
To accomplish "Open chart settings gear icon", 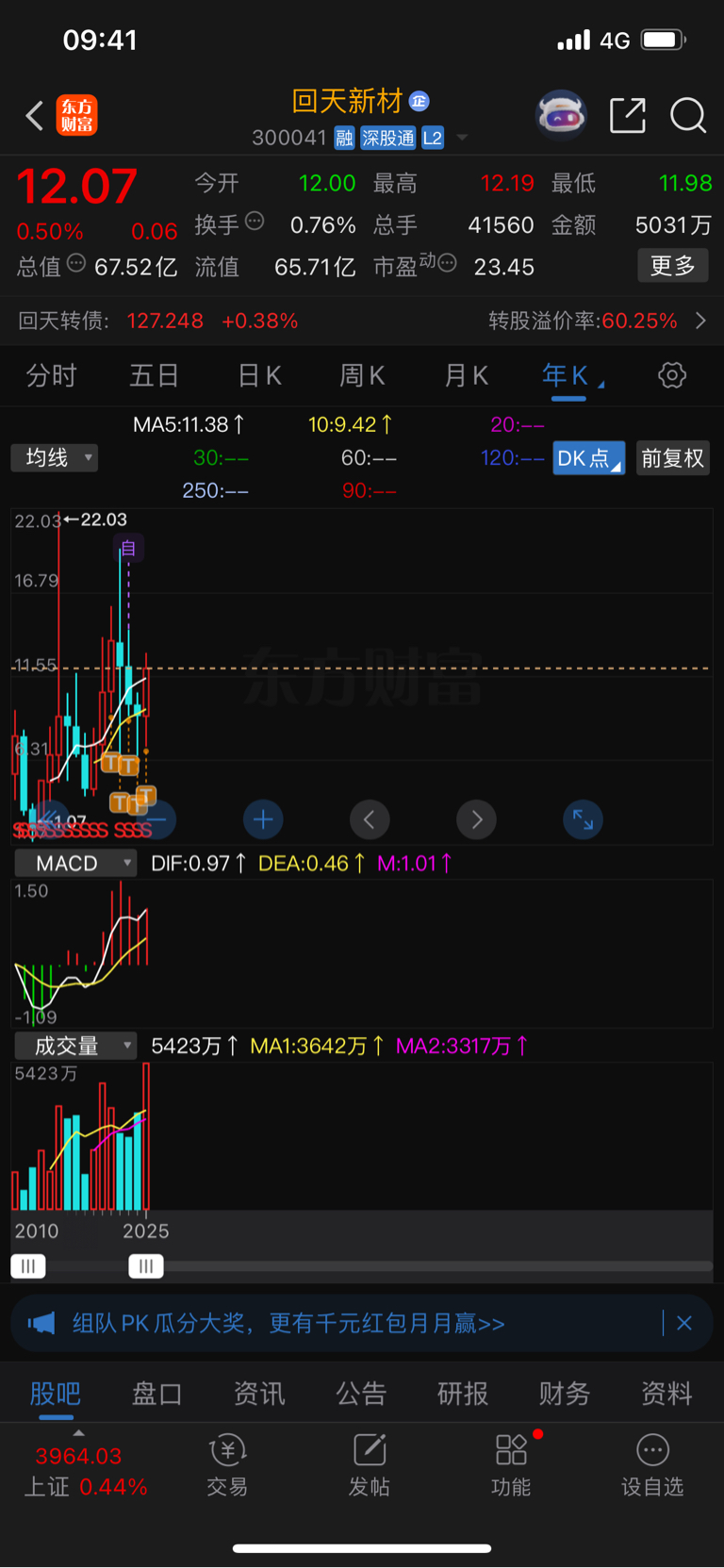I will click(x=672, y=375).
